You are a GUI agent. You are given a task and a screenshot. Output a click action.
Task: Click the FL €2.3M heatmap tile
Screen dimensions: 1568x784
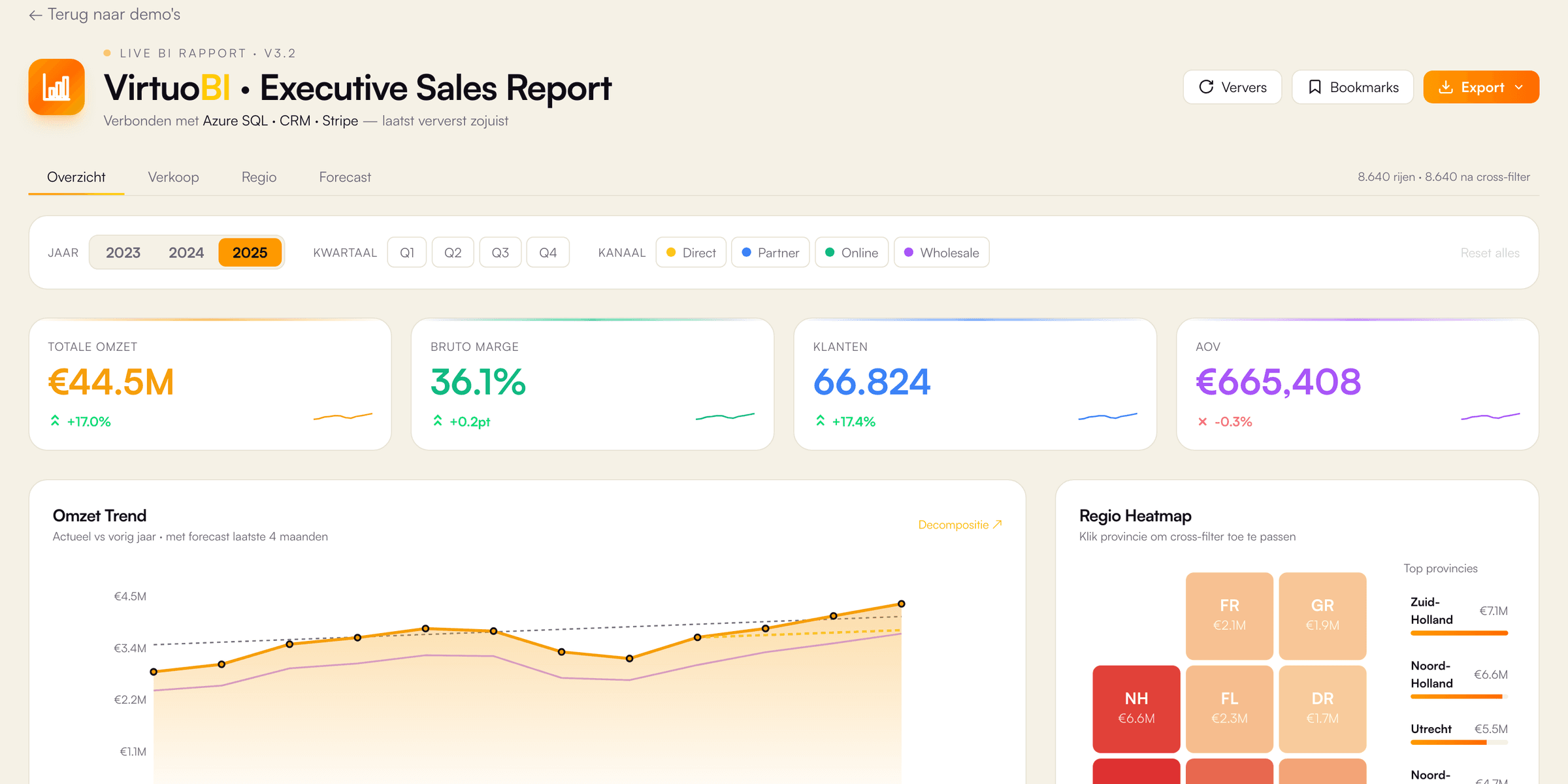point(1229,709)
